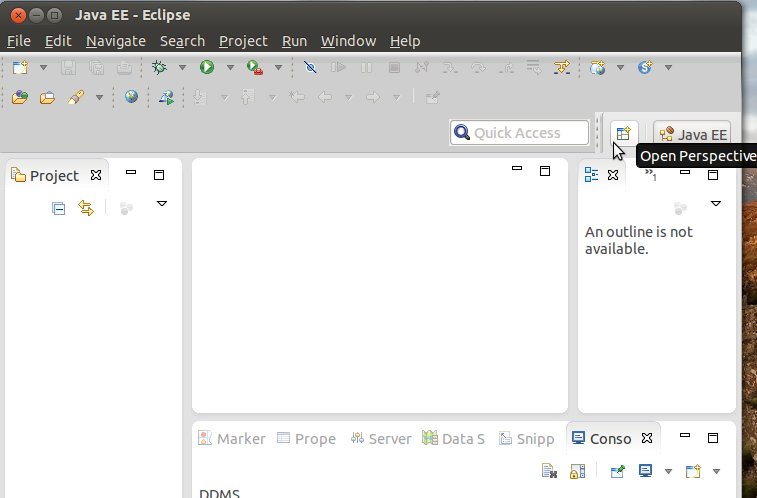Screen dimensions: 757x498
Task: Open the Run menu
Action: tap(294, 41)
